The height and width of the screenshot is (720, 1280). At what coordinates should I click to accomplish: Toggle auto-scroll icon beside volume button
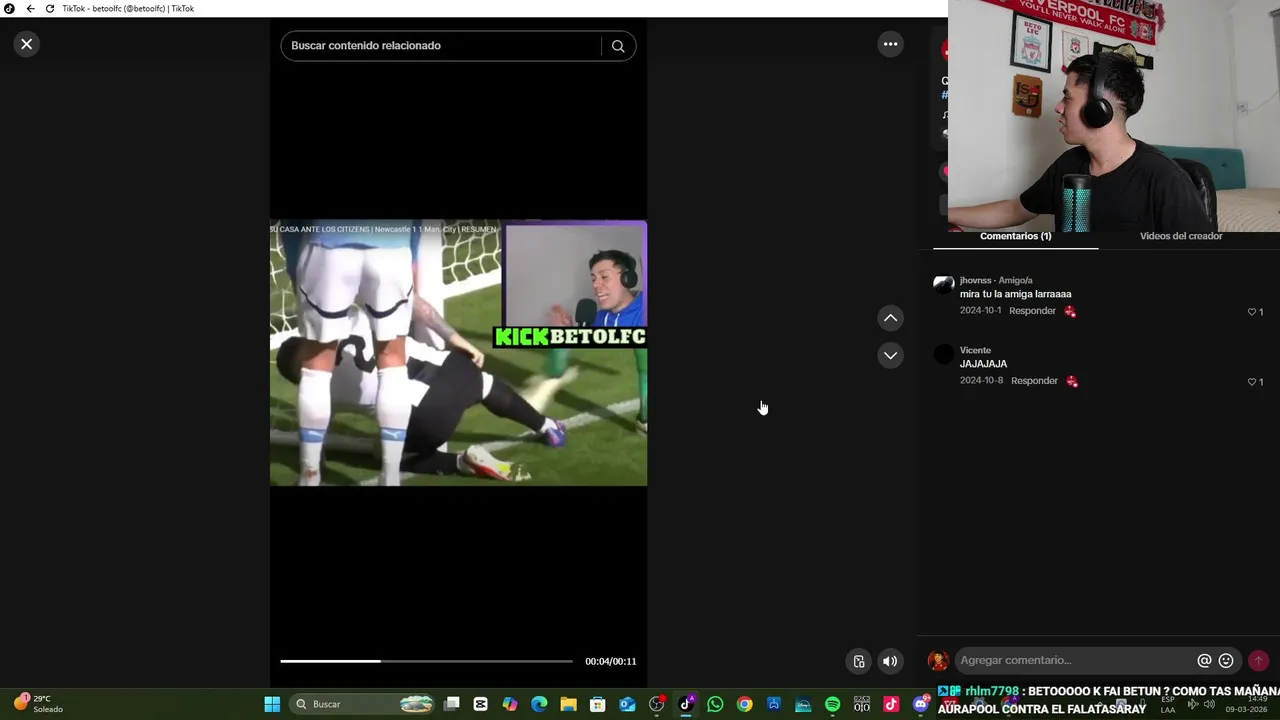859,661
